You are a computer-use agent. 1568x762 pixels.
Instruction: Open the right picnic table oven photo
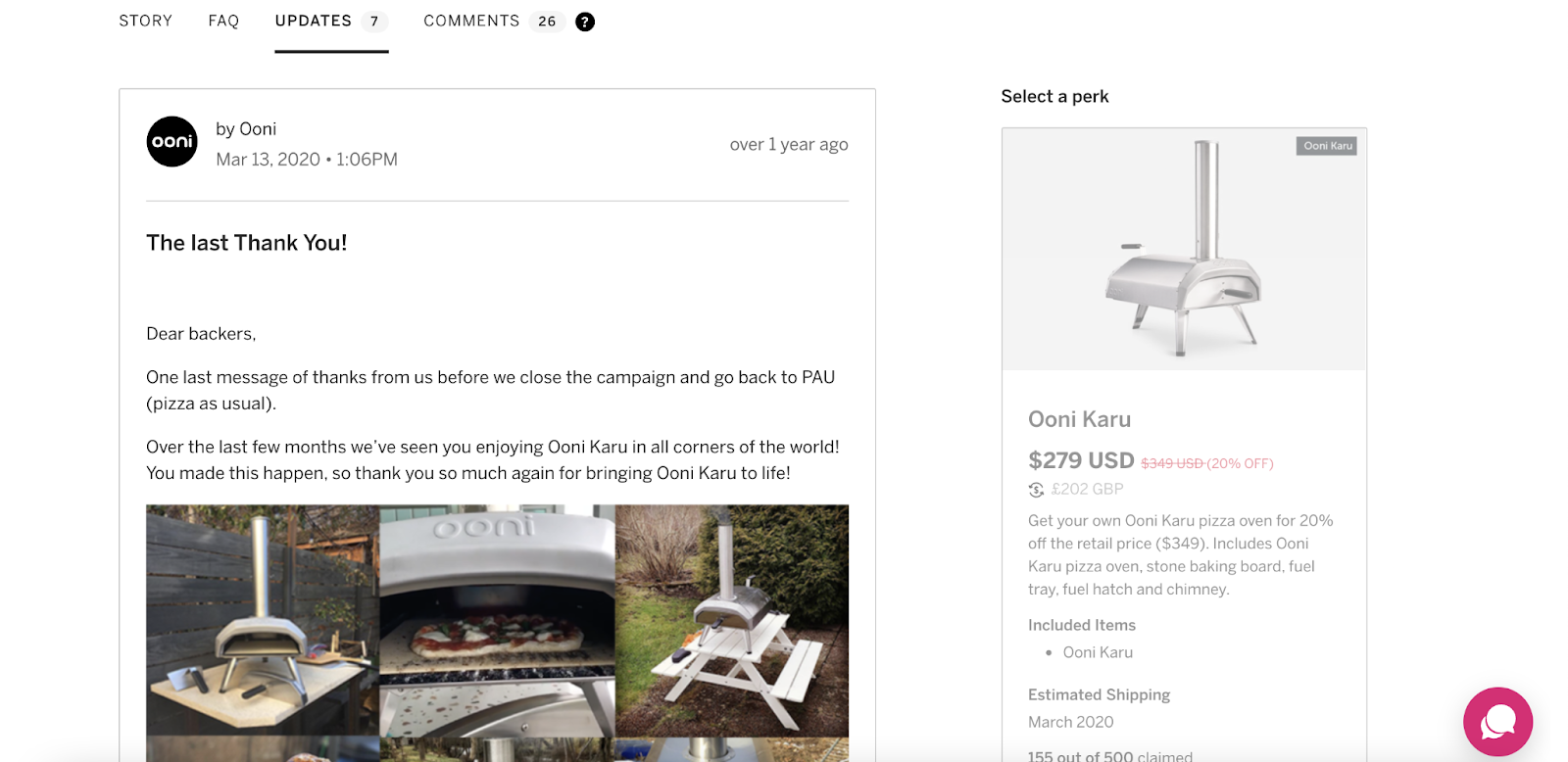tap(732, 620)
